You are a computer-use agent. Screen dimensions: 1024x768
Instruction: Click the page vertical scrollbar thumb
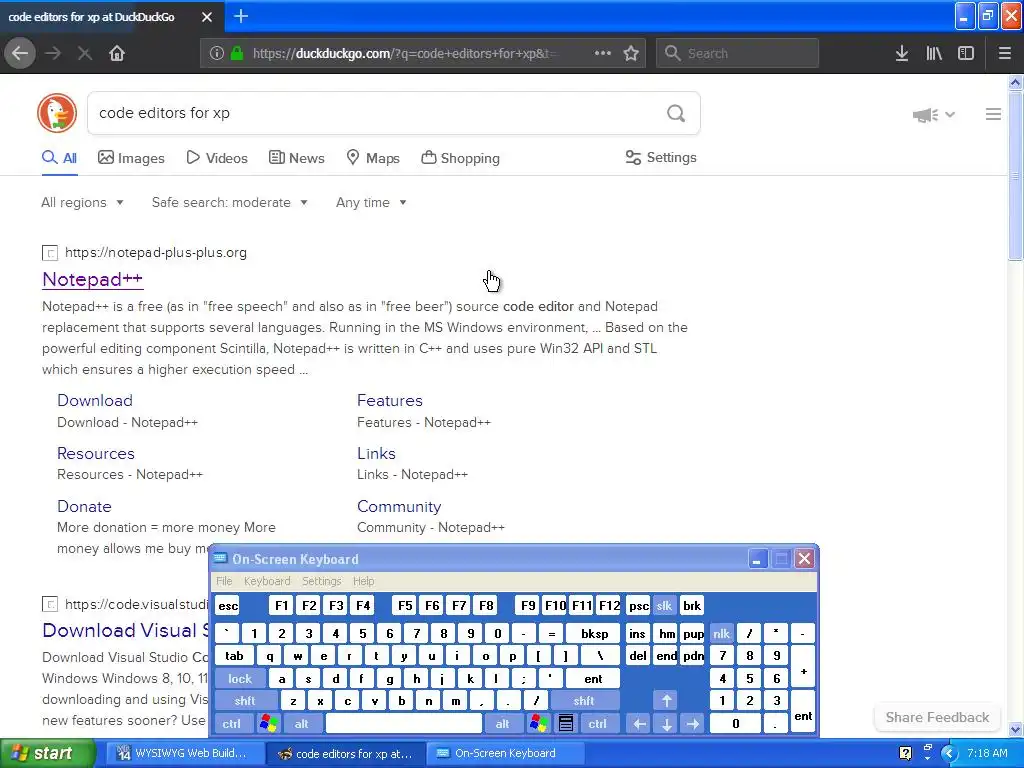coord(1015,176)
